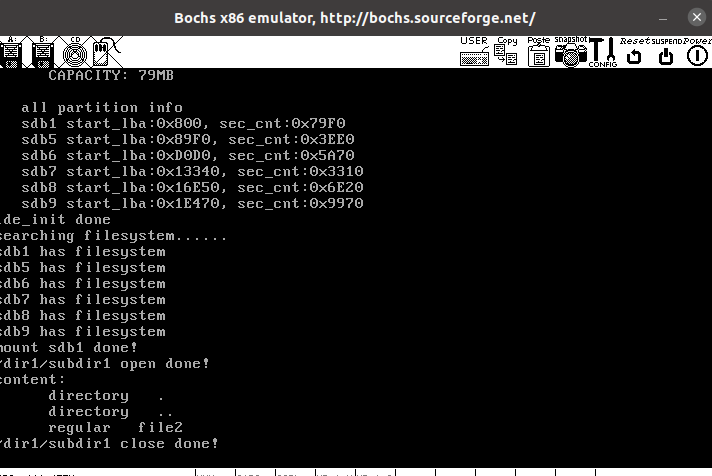This screenshot has height=476, width=712.
Task: Click the Bochs window title text
Action: pos(355,18)
